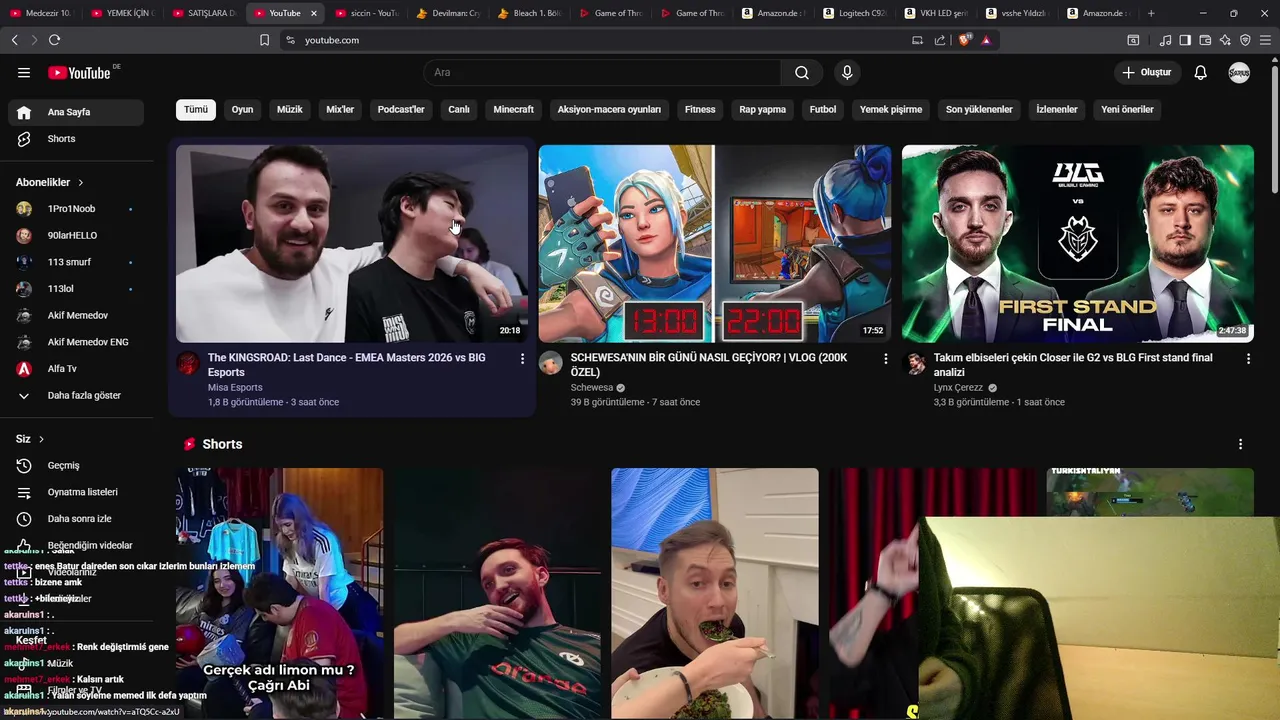Image resolution: width=1280 pixels, height=720 pixels.
Task: Select the Oyun filter chip
Action: pyautogui.click(x=243, y=109)
